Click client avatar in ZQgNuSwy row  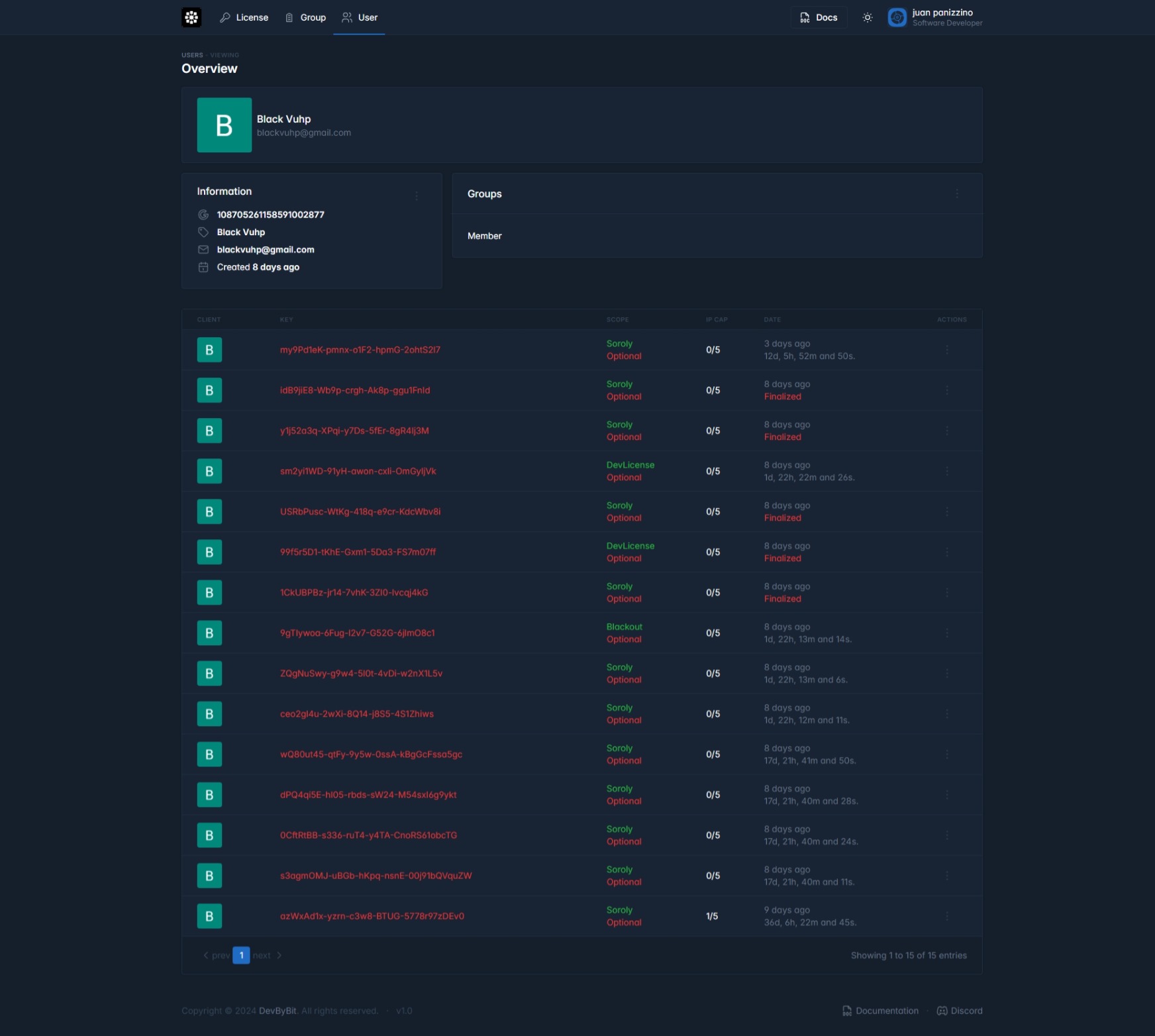coord(209,673)
